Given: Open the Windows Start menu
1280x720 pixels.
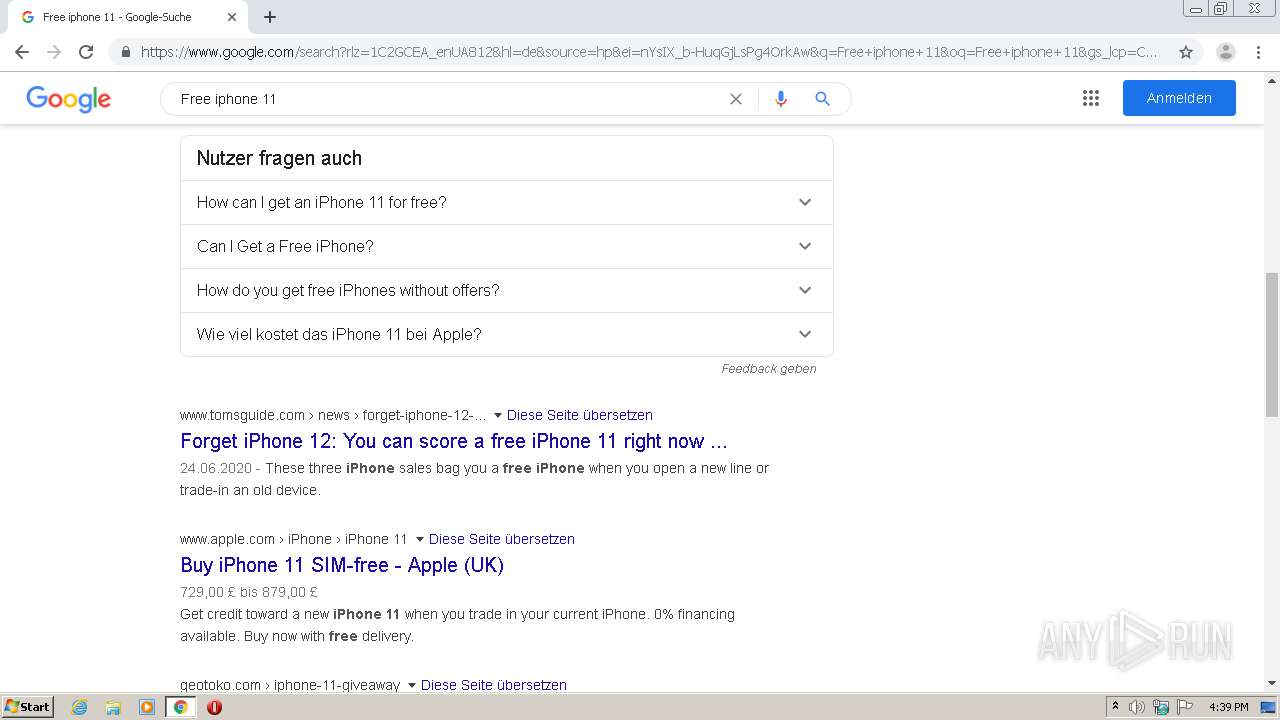Looking at the screenshot, I should coord(28,707).
